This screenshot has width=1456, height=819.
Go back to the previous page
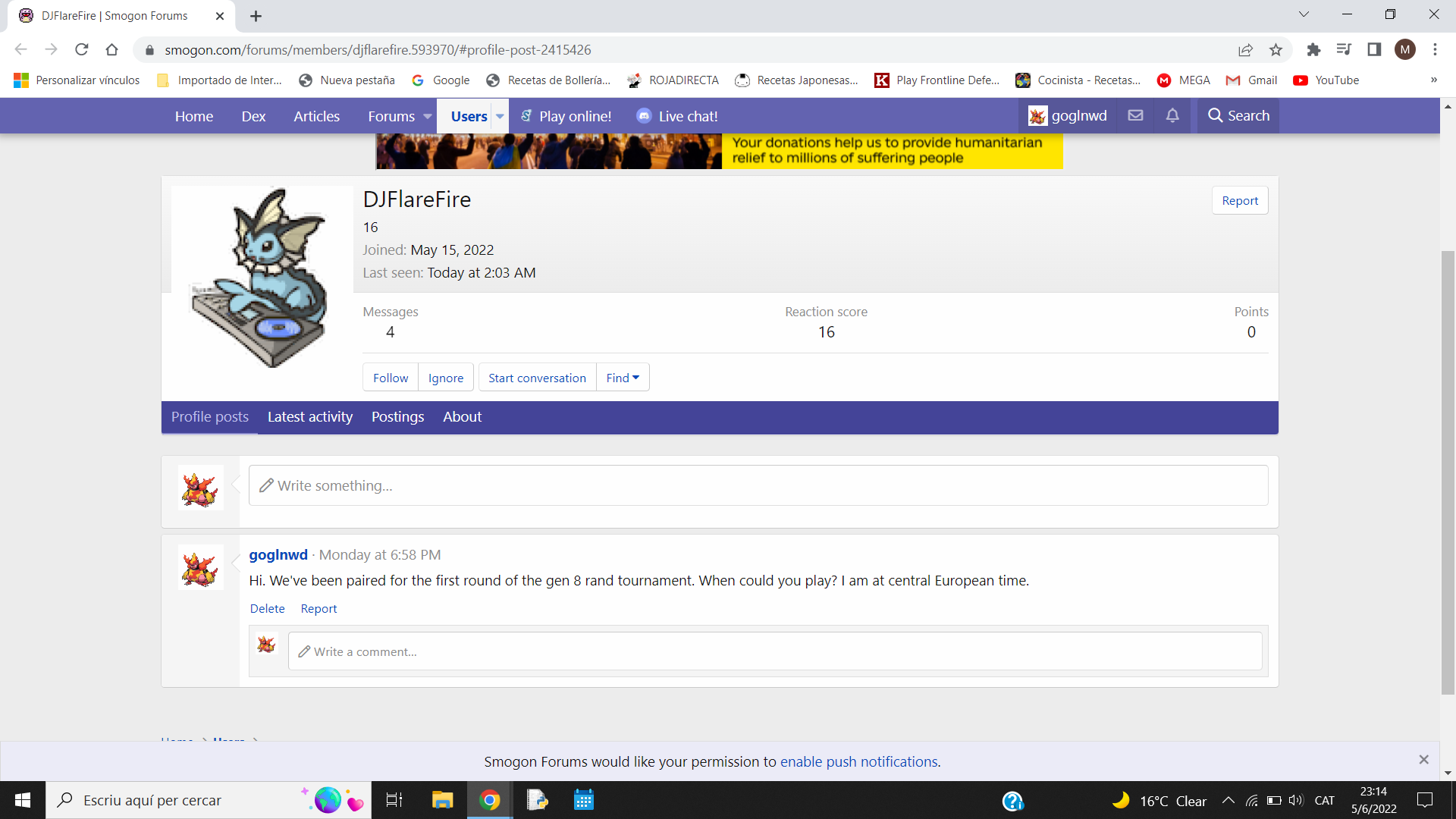point(21,50)
